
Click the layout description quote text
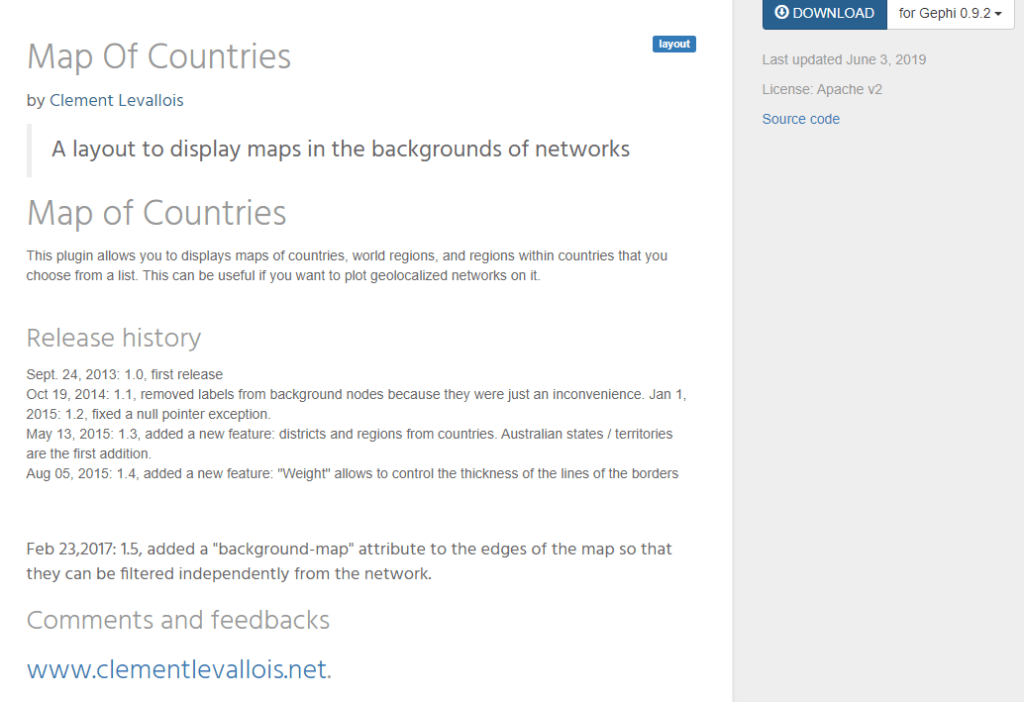coord(341,149)
